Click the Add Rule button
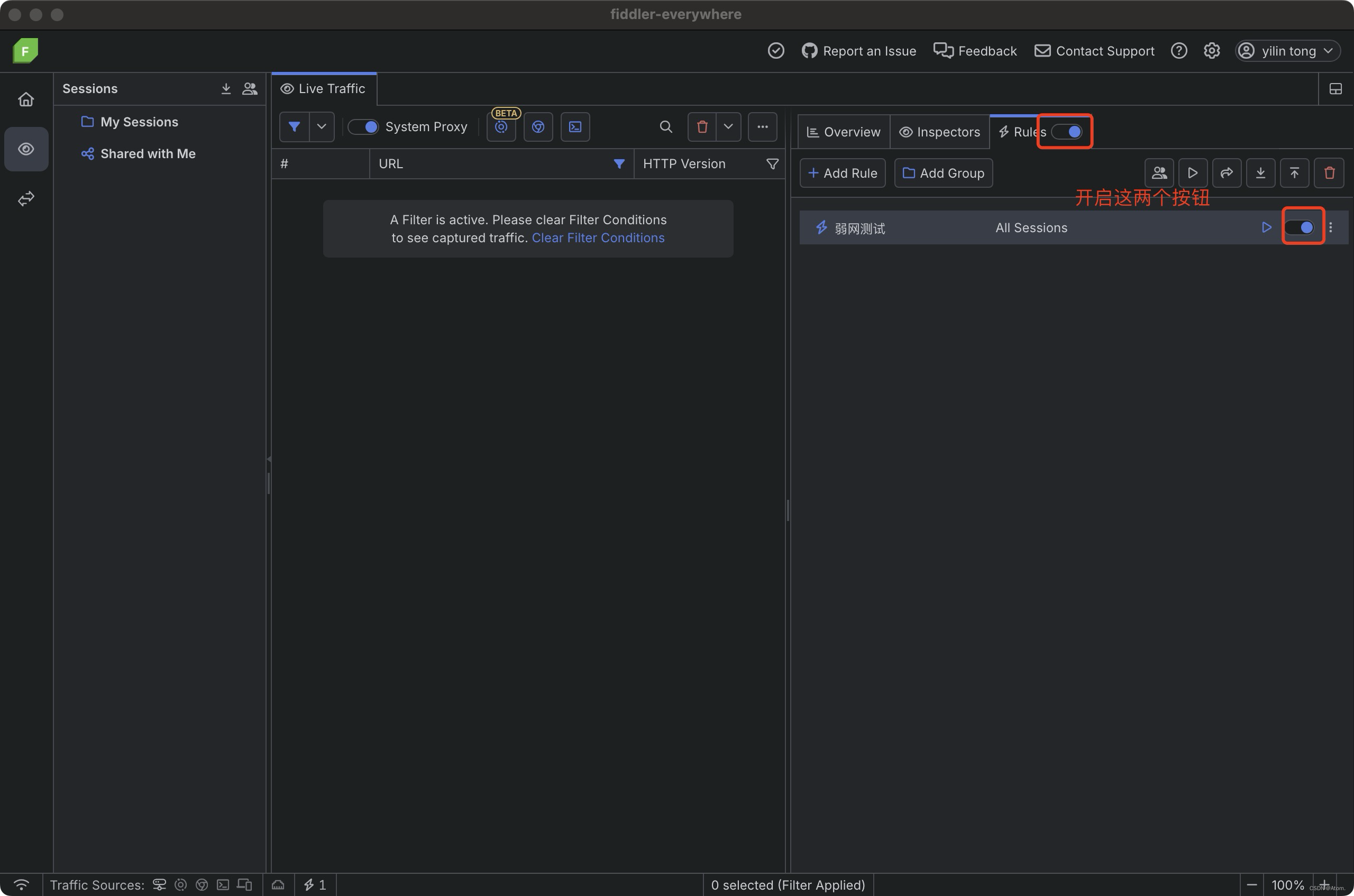1354x896 pixels. point(842,172)
